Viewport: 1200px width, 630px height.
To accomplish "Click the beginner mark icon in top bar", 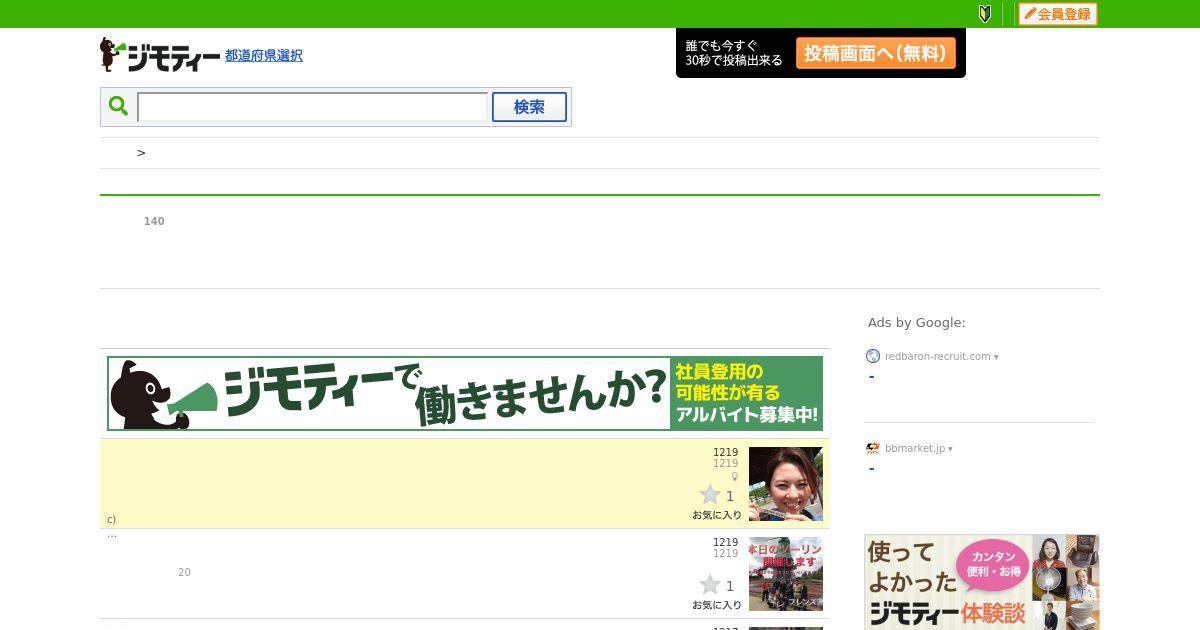I will (985, 14).
